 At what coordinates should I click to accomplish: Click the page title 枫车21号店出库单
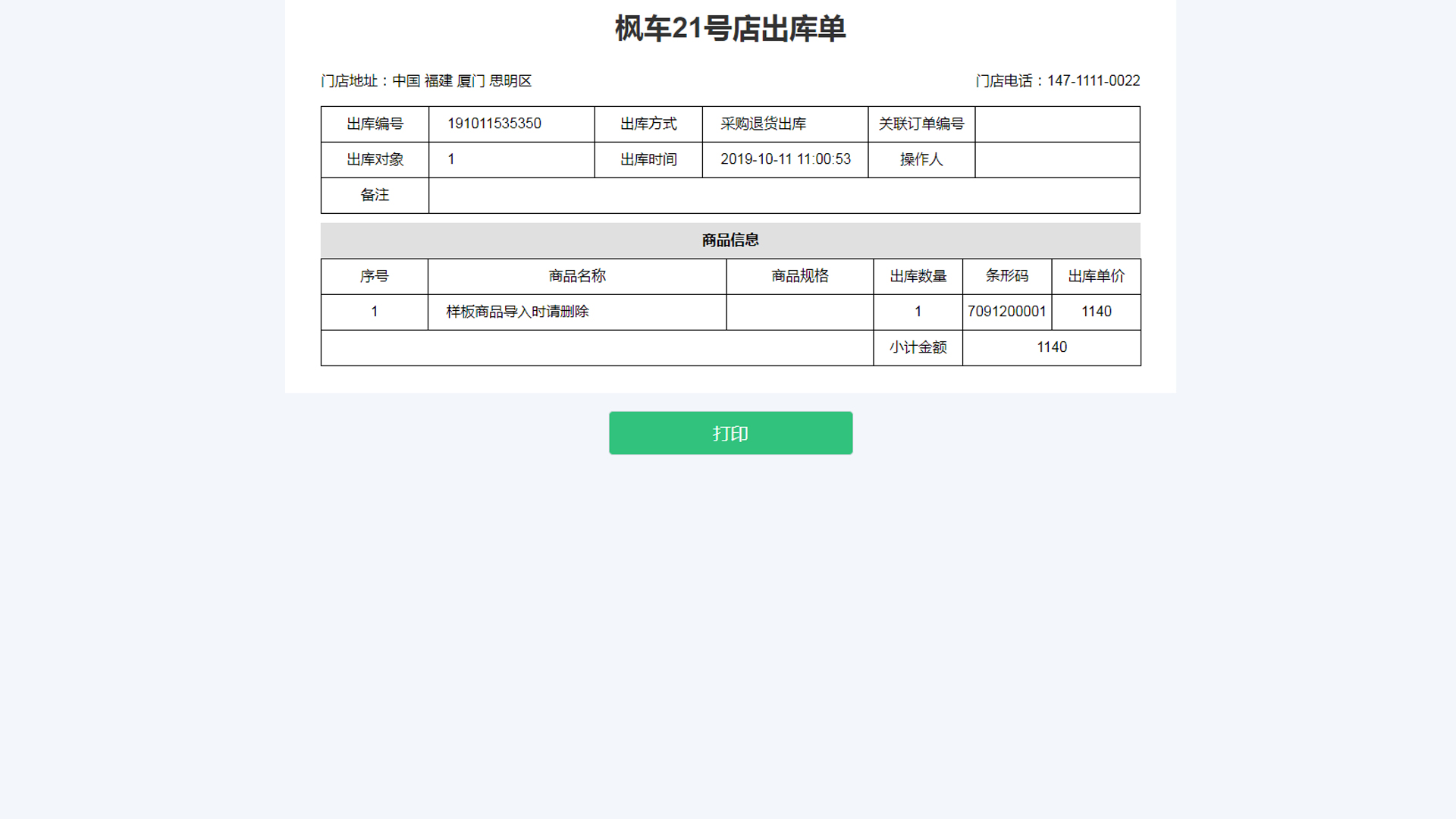click(730, 29)
